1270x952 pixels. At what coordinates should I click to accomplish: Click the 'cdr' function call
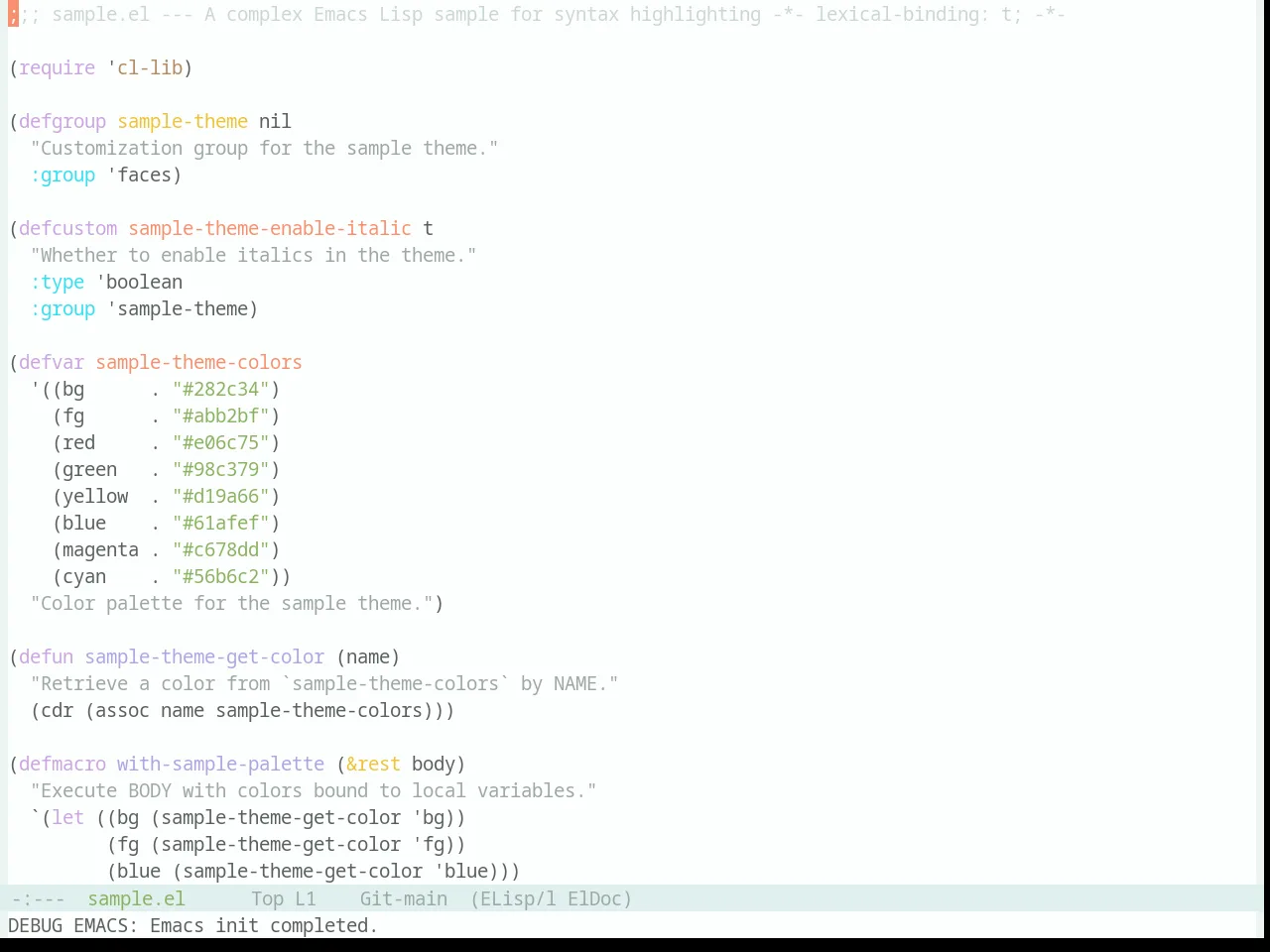[x=58, y=710]
